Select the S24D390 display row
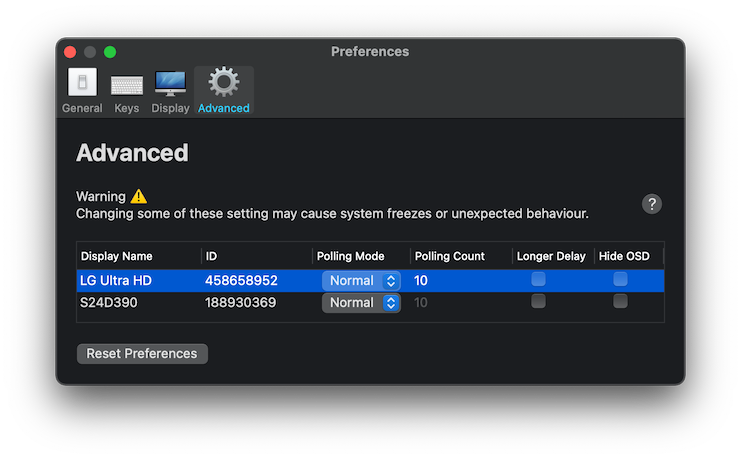This screenshot has height=459, width=741. click(370, 303)
